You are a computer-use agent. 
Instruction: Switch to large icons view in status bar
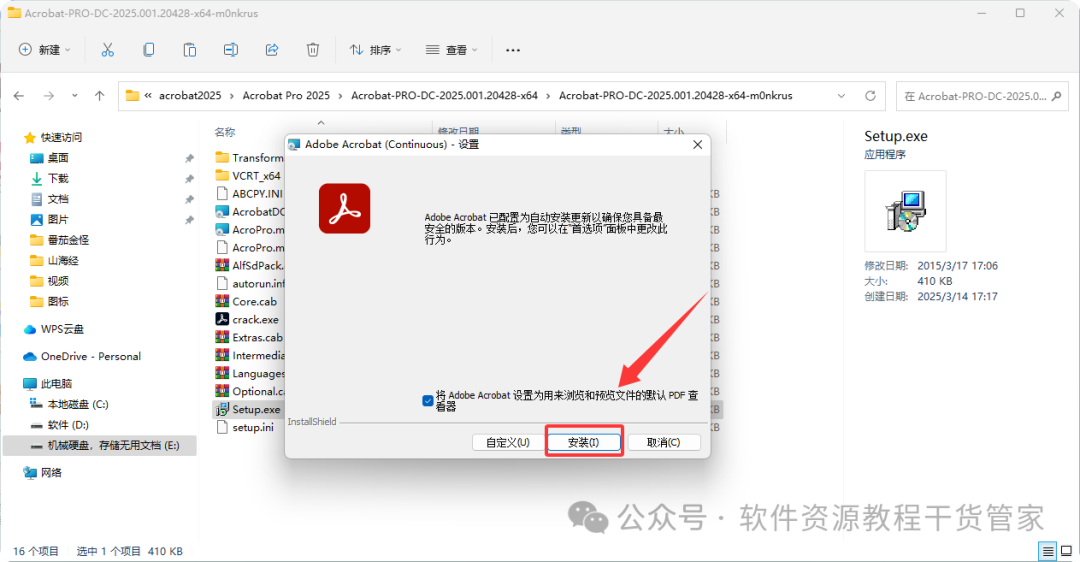click(x=1066, y=551)
